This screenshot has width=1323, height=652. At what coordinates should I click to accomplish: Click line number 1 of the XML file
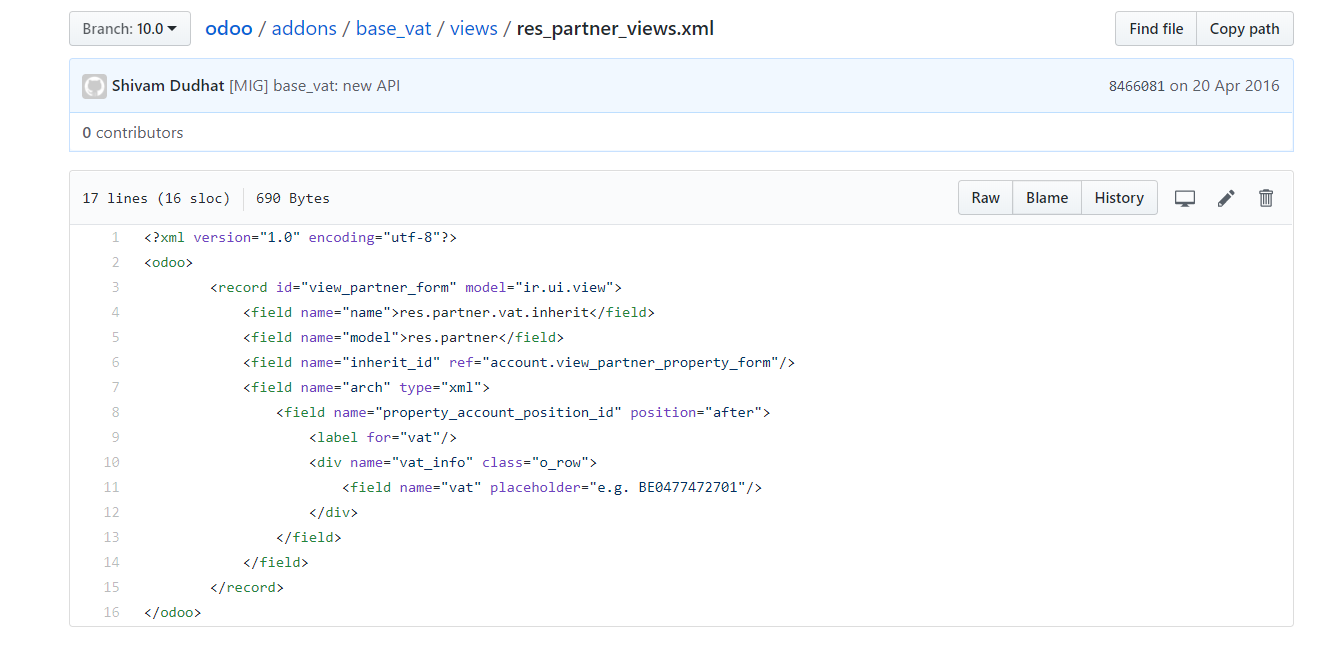coord(115,237)
